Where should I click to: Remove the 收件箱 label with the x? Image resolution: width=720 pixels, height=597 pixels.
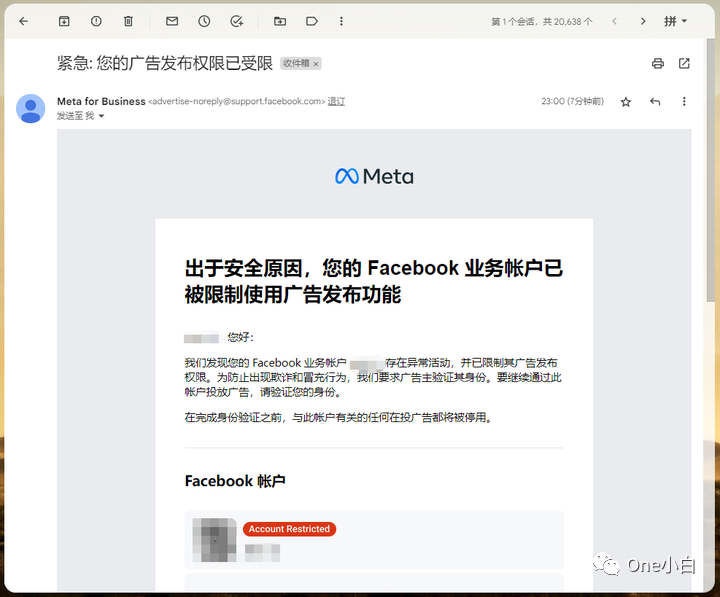point(316,64)
